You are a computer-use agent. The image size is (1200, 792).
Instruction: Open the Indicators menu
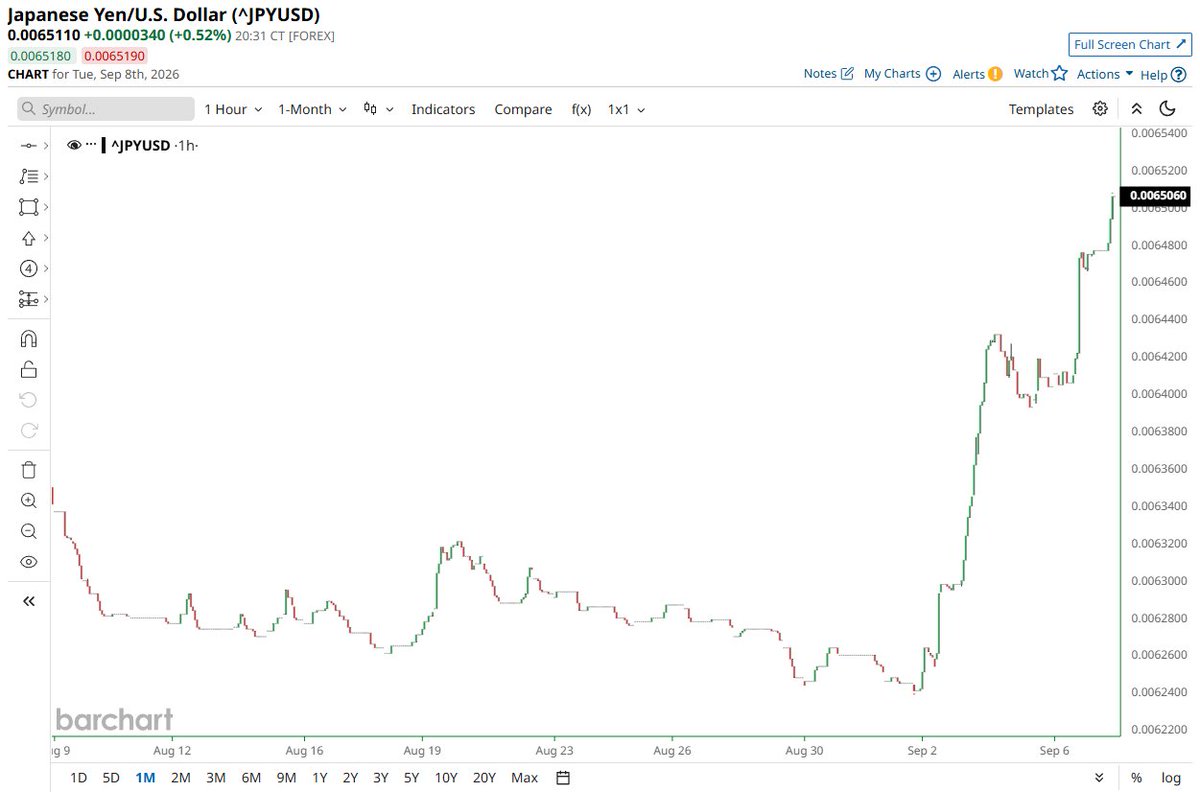point(443,109)
